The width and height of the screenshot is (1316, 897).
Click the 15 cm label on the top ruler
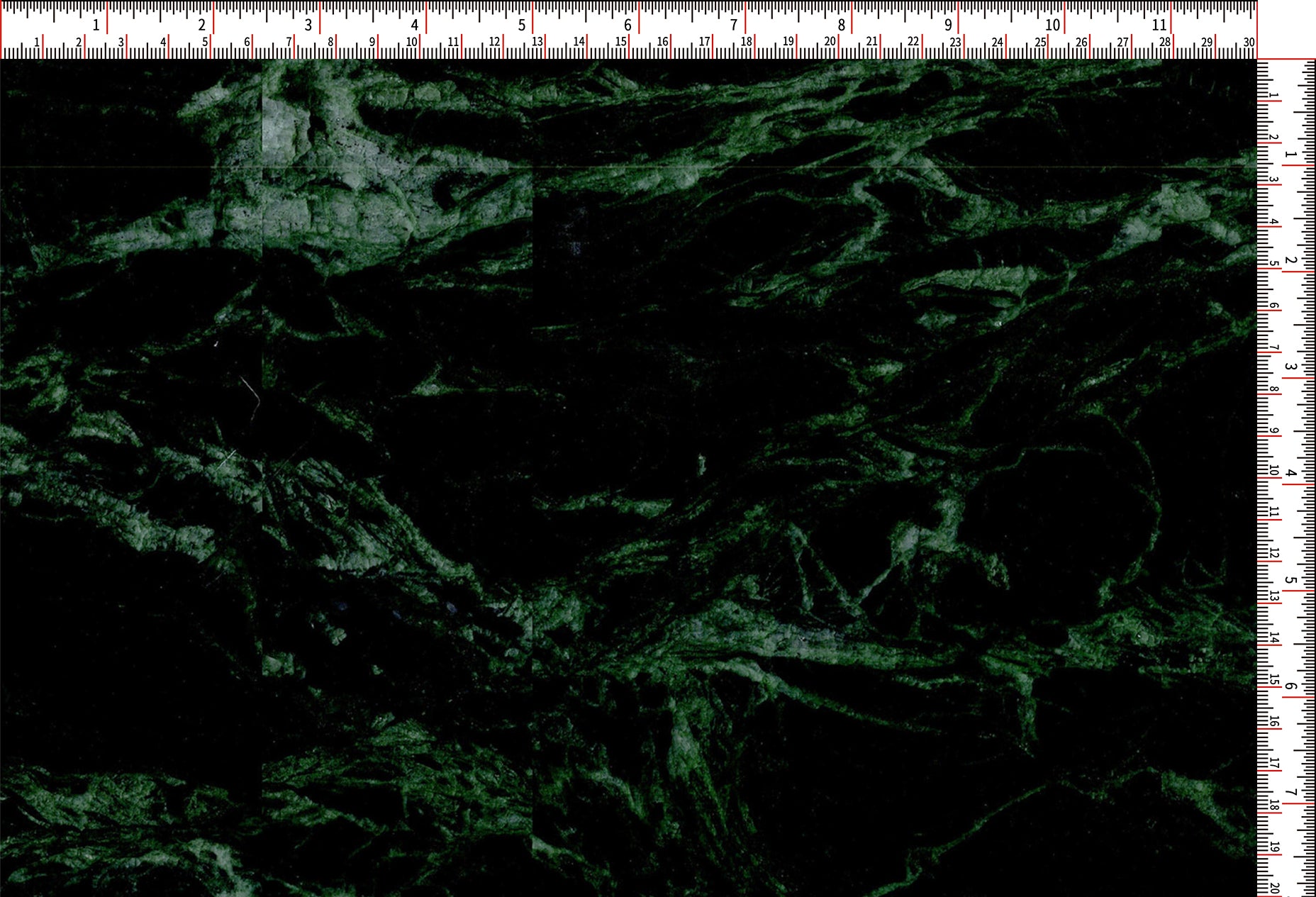tap(621, 43)
